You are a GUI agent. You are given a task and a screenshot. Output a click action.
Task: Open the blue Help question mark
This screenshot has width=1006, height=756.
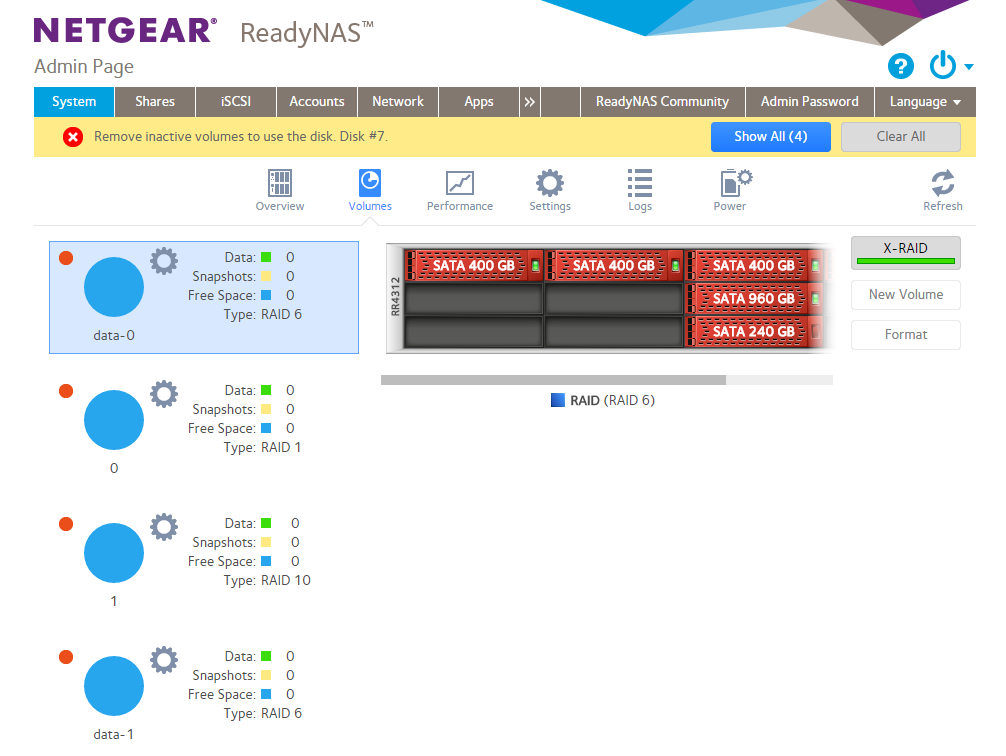click(901, 65)
